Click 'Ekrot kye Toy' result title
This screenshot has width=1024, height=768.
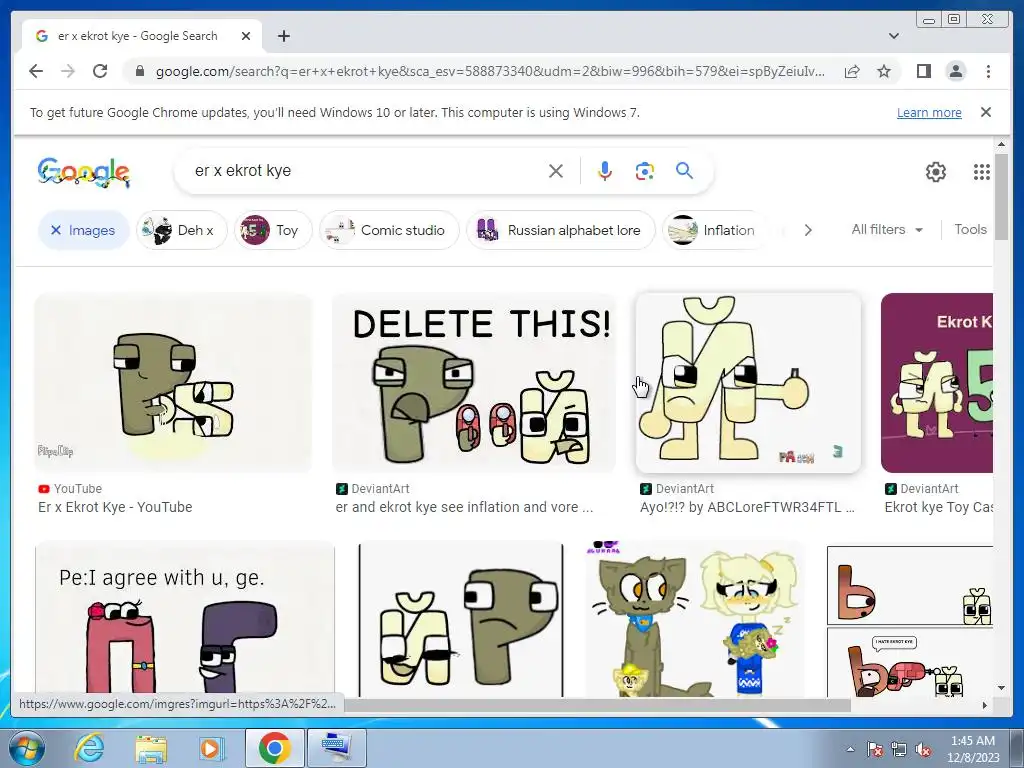(x=938, y=507)
